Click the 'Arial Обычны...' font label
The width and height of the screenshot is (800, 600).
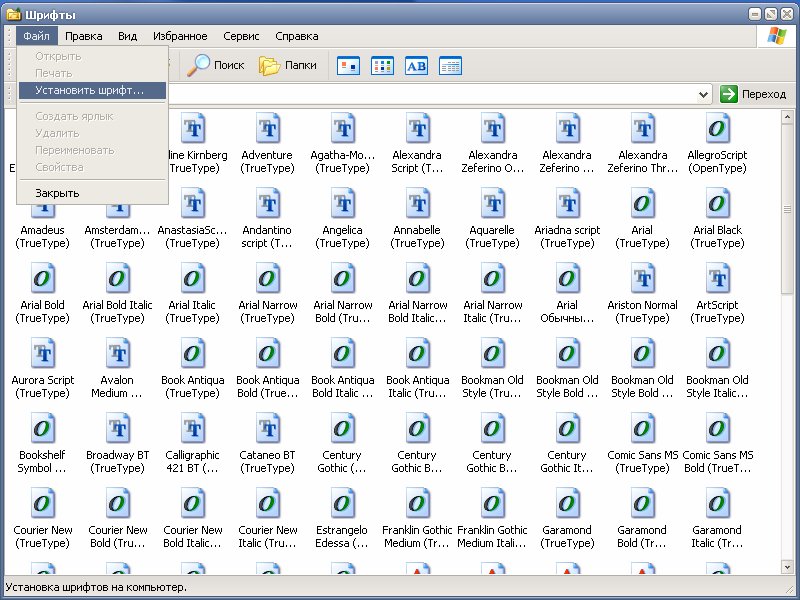coord(567,312)
